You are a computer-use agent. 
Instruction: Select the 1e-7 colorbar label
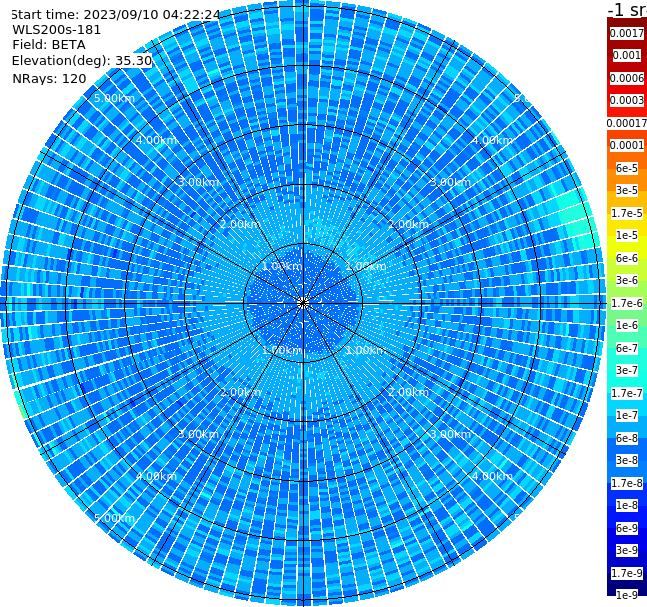tap(627, 415)
